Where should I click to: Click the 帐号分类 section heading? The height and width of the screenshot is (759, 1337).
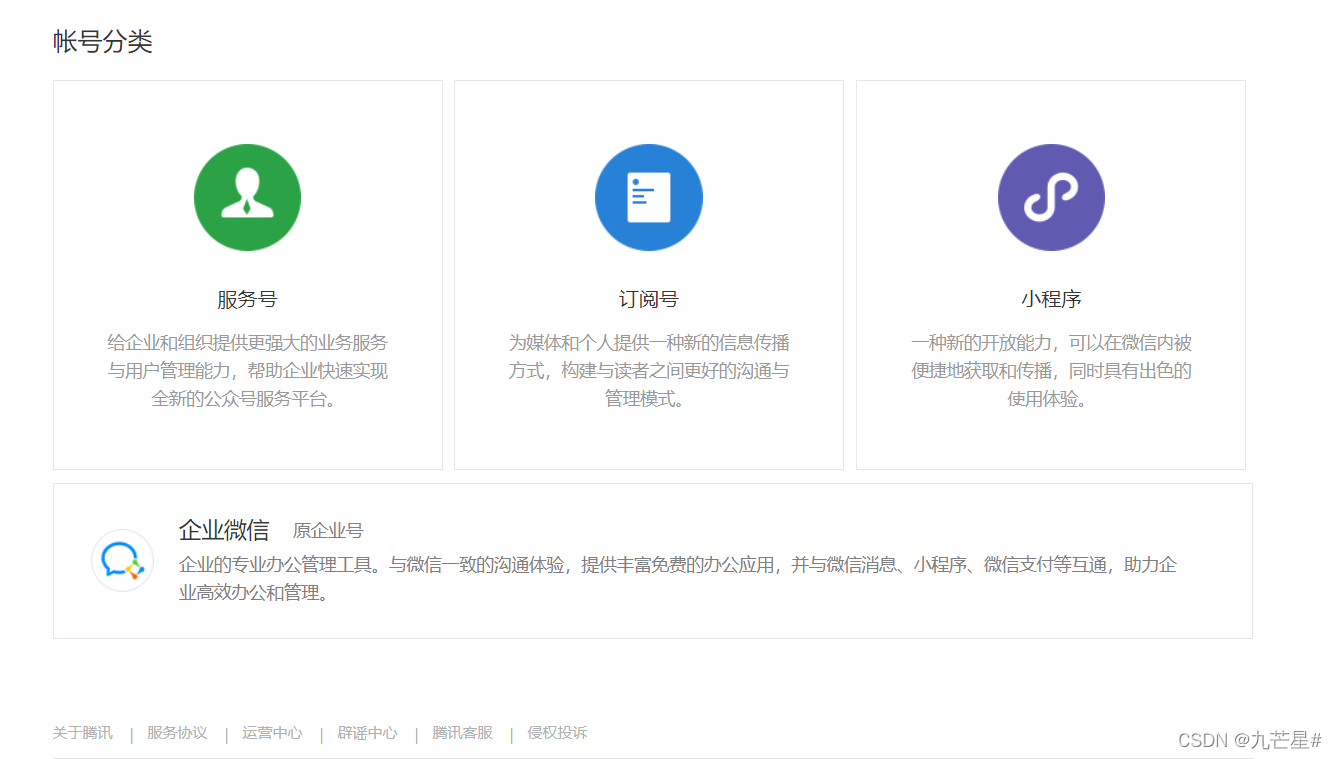pyautogui.click(x=103, y=42)
